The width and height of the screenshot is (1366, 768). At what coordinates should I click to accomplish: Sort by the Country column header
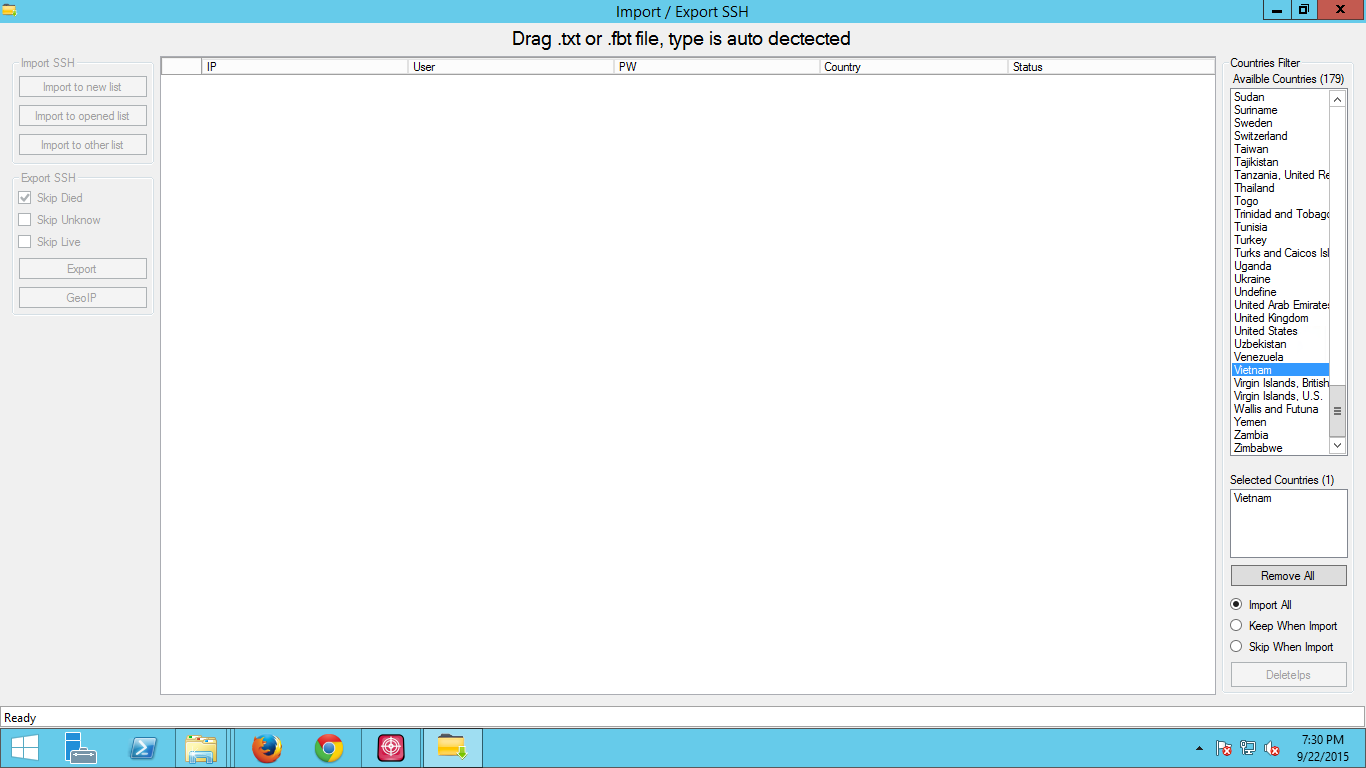pos(914,67)
